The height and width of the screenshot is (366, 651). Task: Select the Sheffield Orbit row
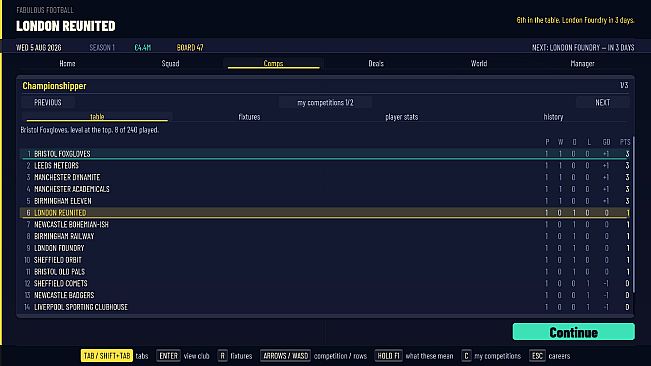pos(326,260)
